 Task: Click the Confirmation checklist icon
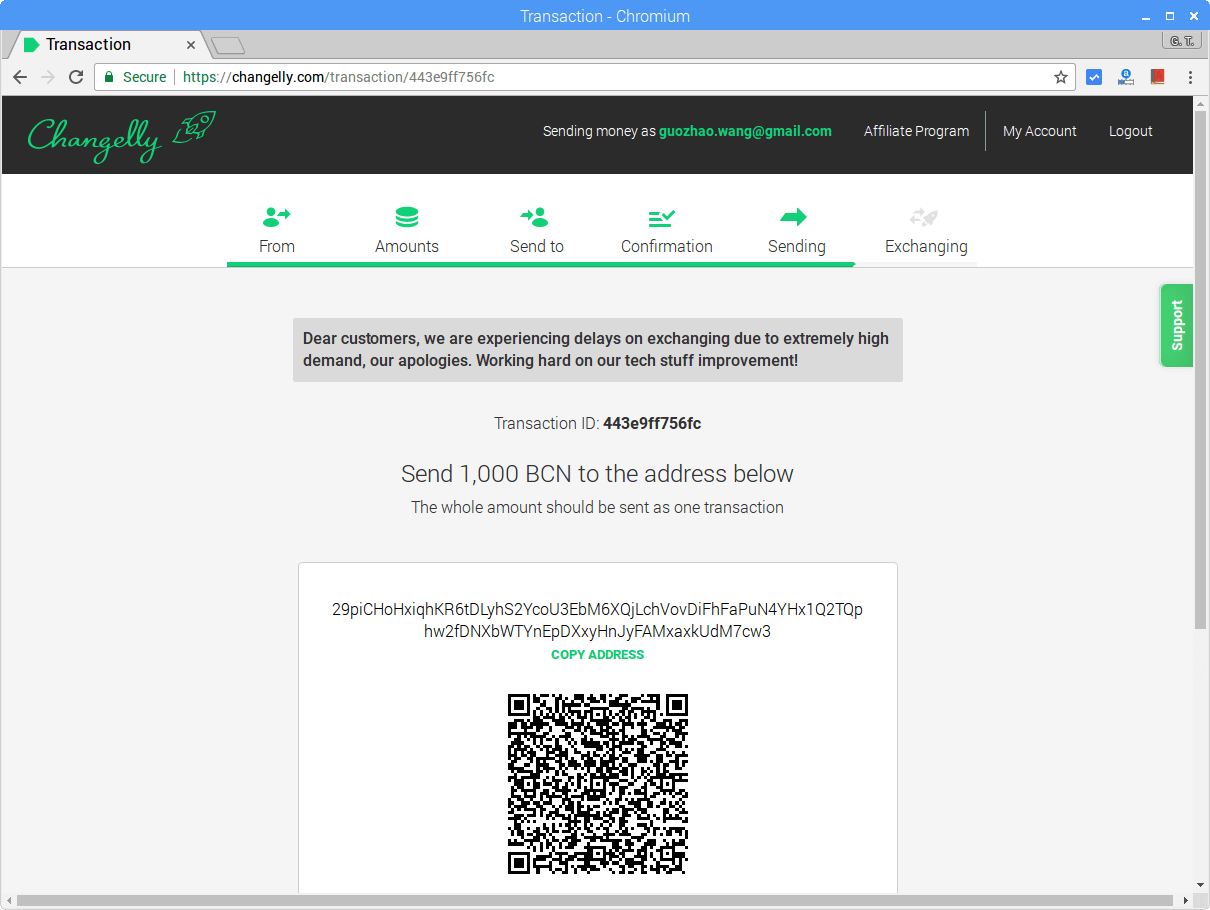[662, 216]
